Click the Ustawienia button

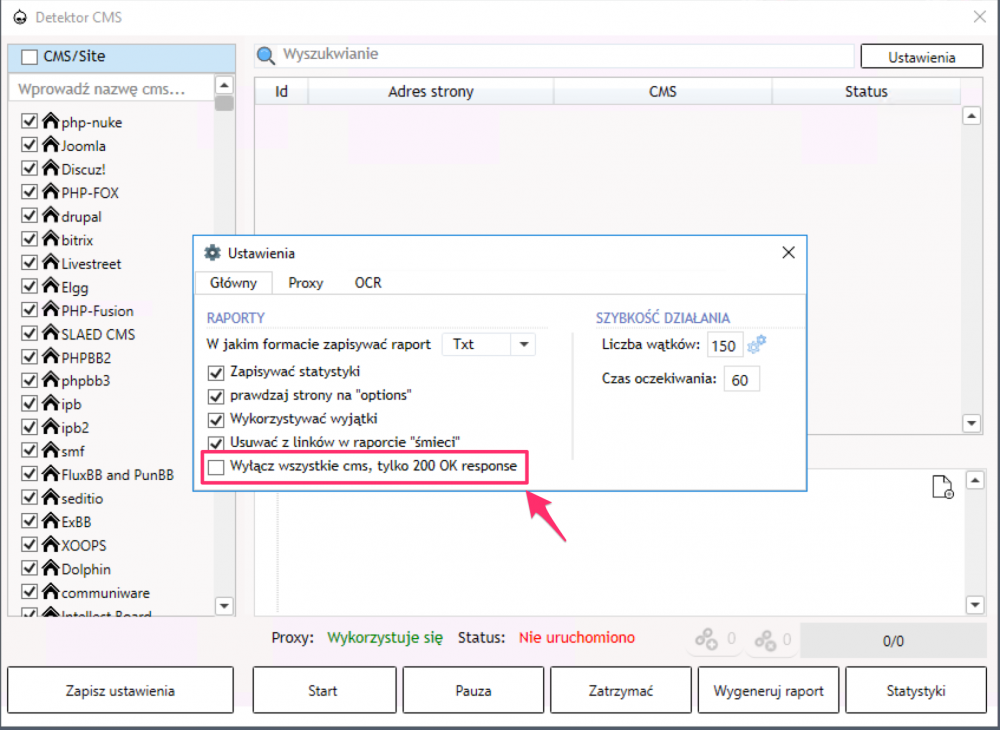(x=922, y=57)
